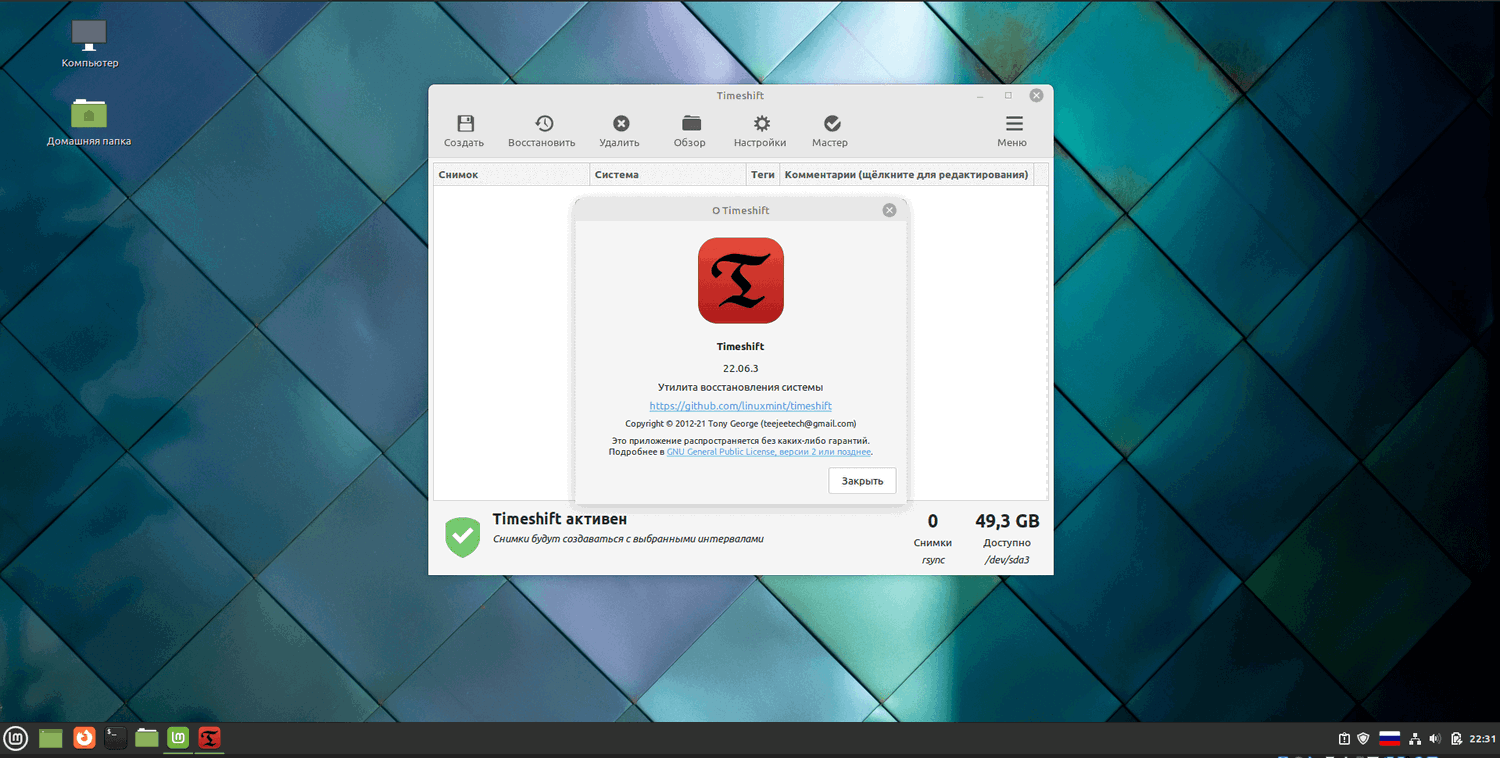1500x758 pixels.
Task: Click the green shield status icon
Action: pyautogui.click(x=462, y=537)
